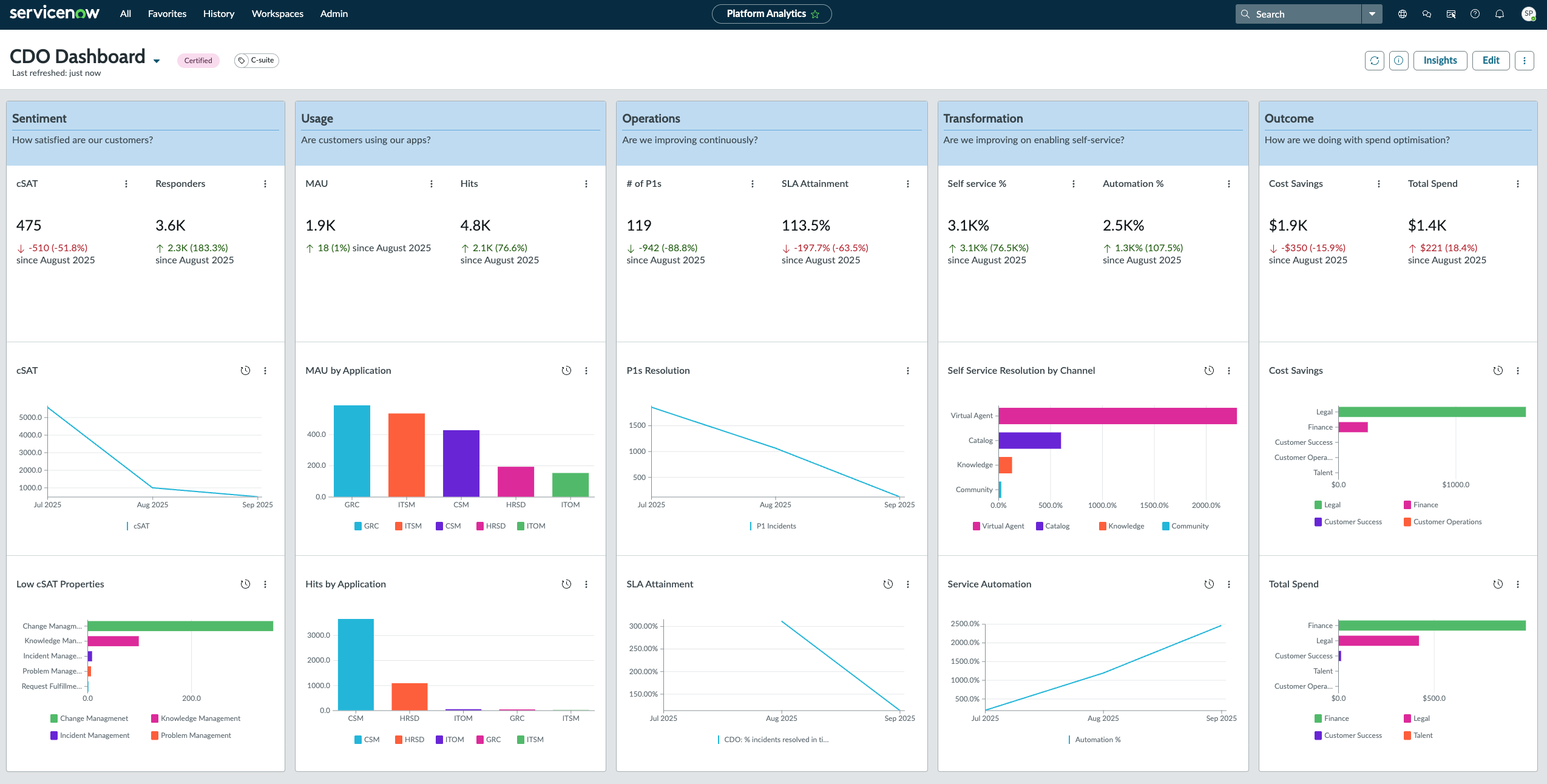
Task: Expand the CDO Dashboard title dropdown
Action: pos(157,61)
